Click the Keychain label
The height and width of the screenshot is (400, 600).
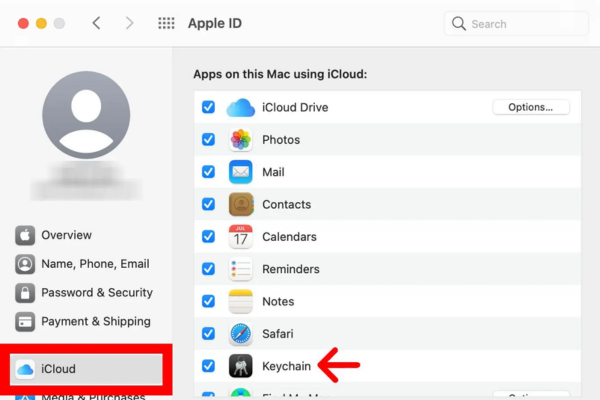click(286, 366)
